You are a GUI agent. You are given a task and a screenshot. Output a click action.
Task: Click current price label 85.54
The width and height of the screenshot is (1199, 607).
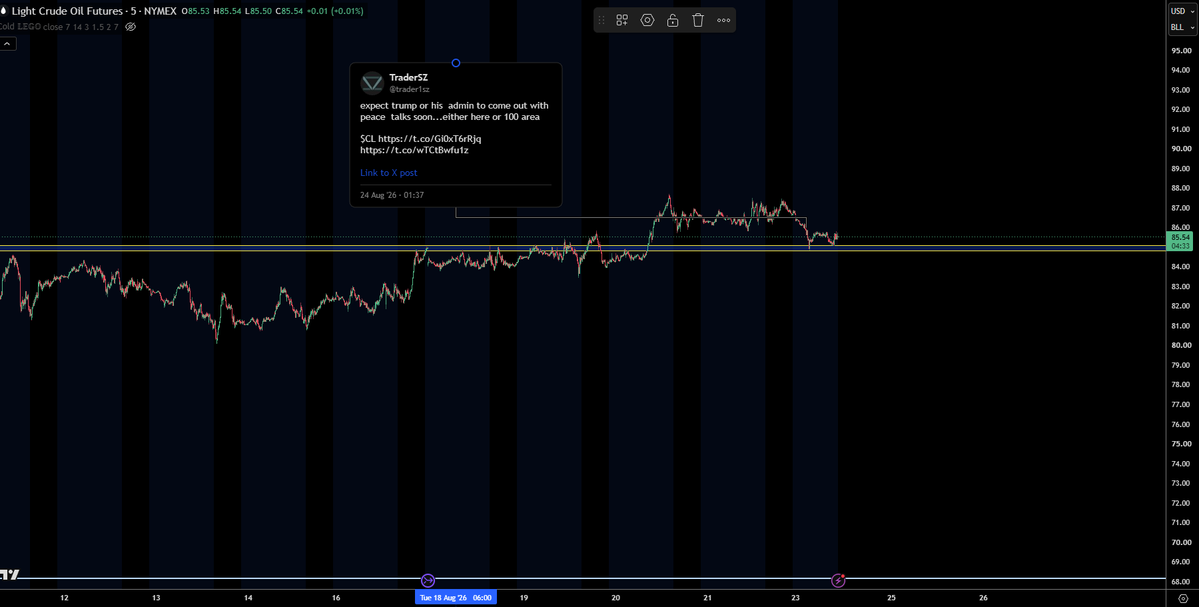click(x=1181, y=238)
